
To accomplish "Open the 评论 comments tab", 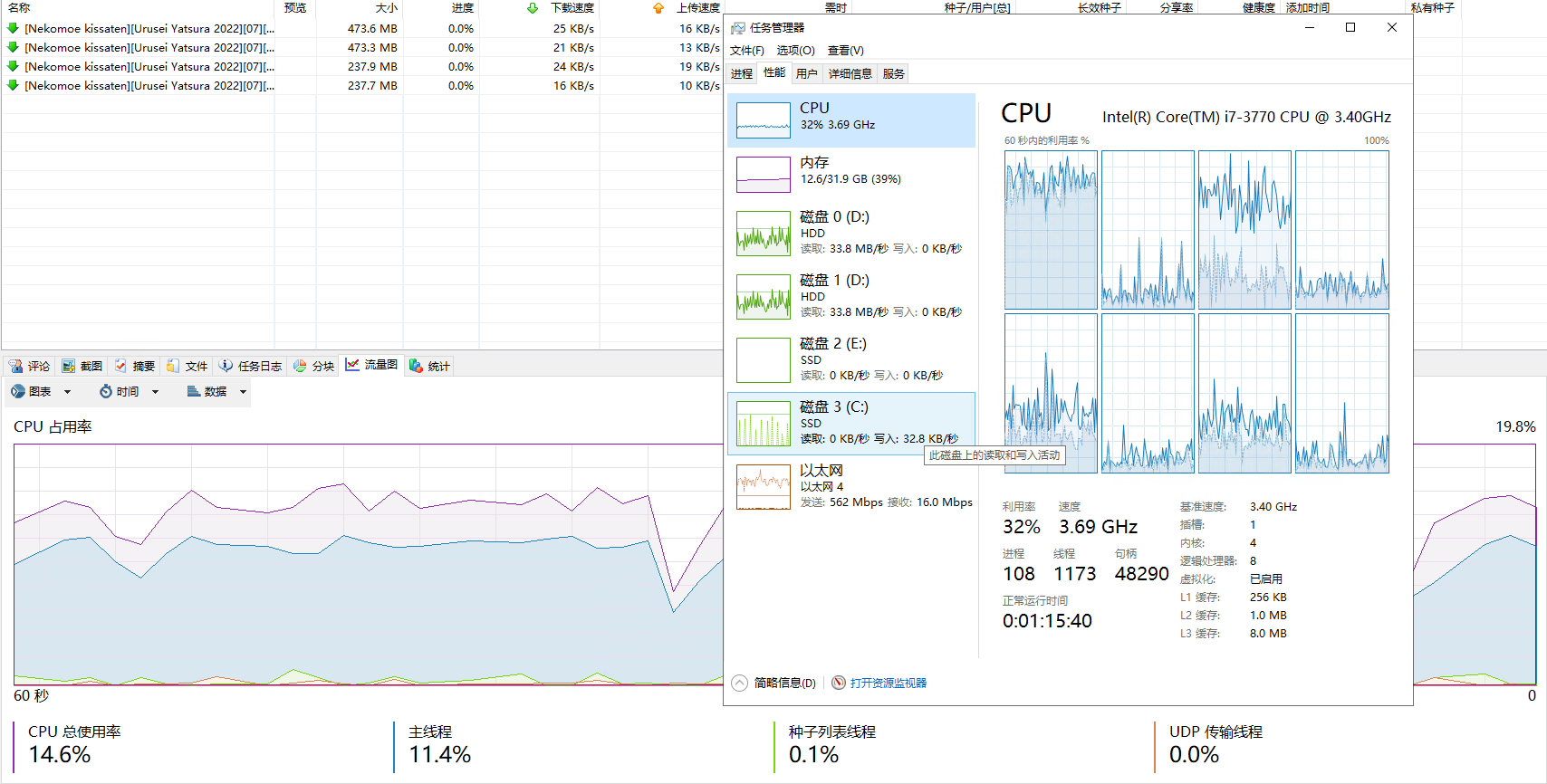I will [29, 367].
